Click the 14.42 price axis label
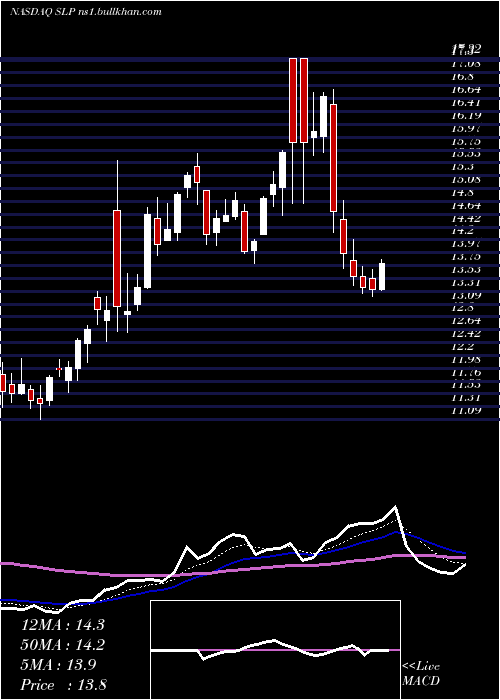The image size is (500, 700). click(x=466, y=219)
